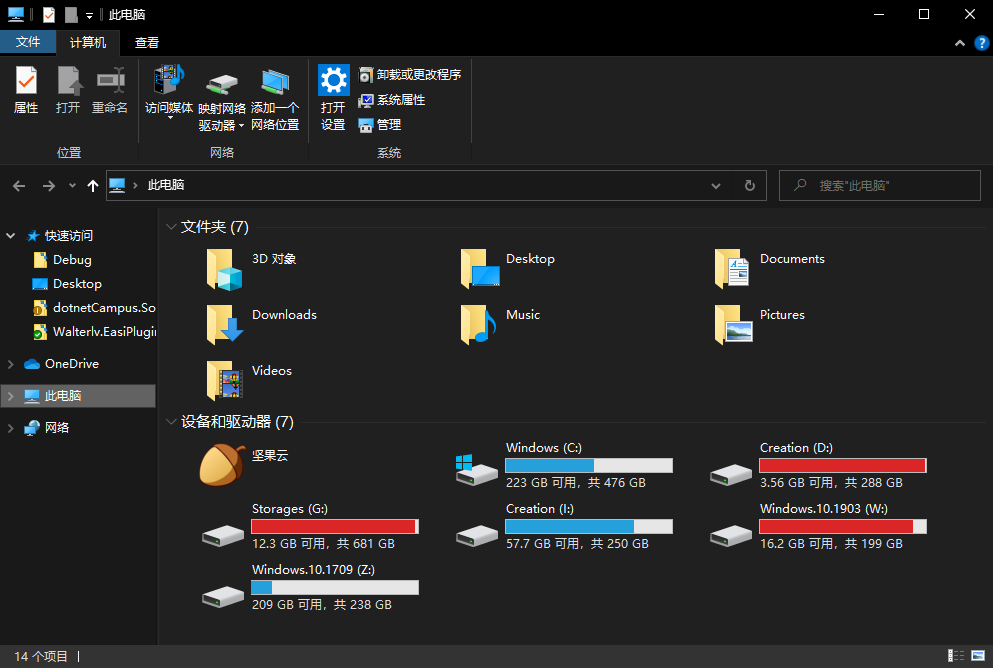Select the Windows (C:) drive usage bar
Screen dimensions: 993x668
pyautogui.click(x=588, y=466)
